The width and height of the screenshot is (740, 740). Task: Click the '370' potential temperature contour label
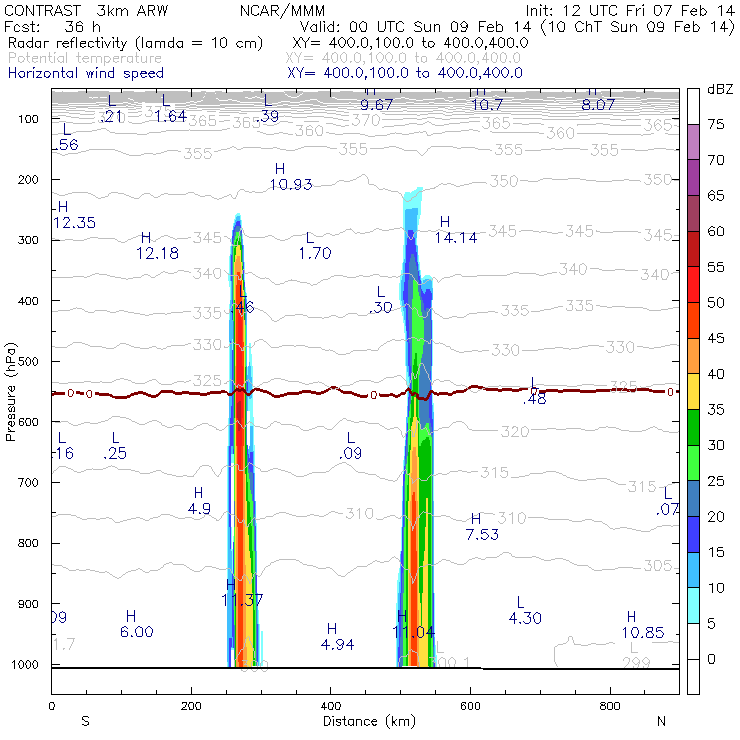366,120
